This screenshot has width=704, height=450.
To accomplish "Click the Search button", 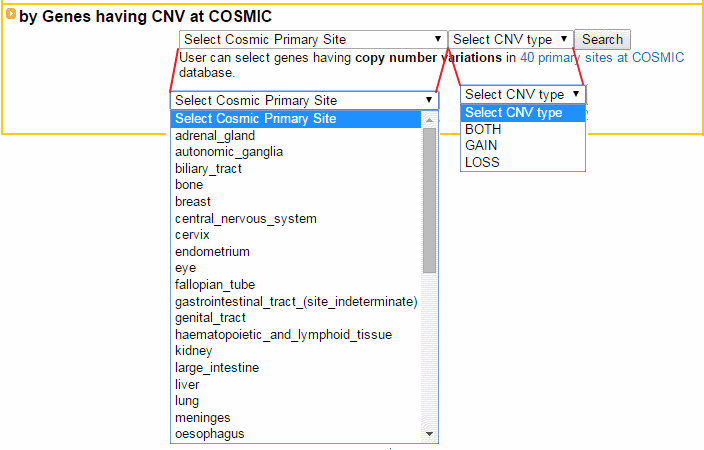I will click(603, 40).
